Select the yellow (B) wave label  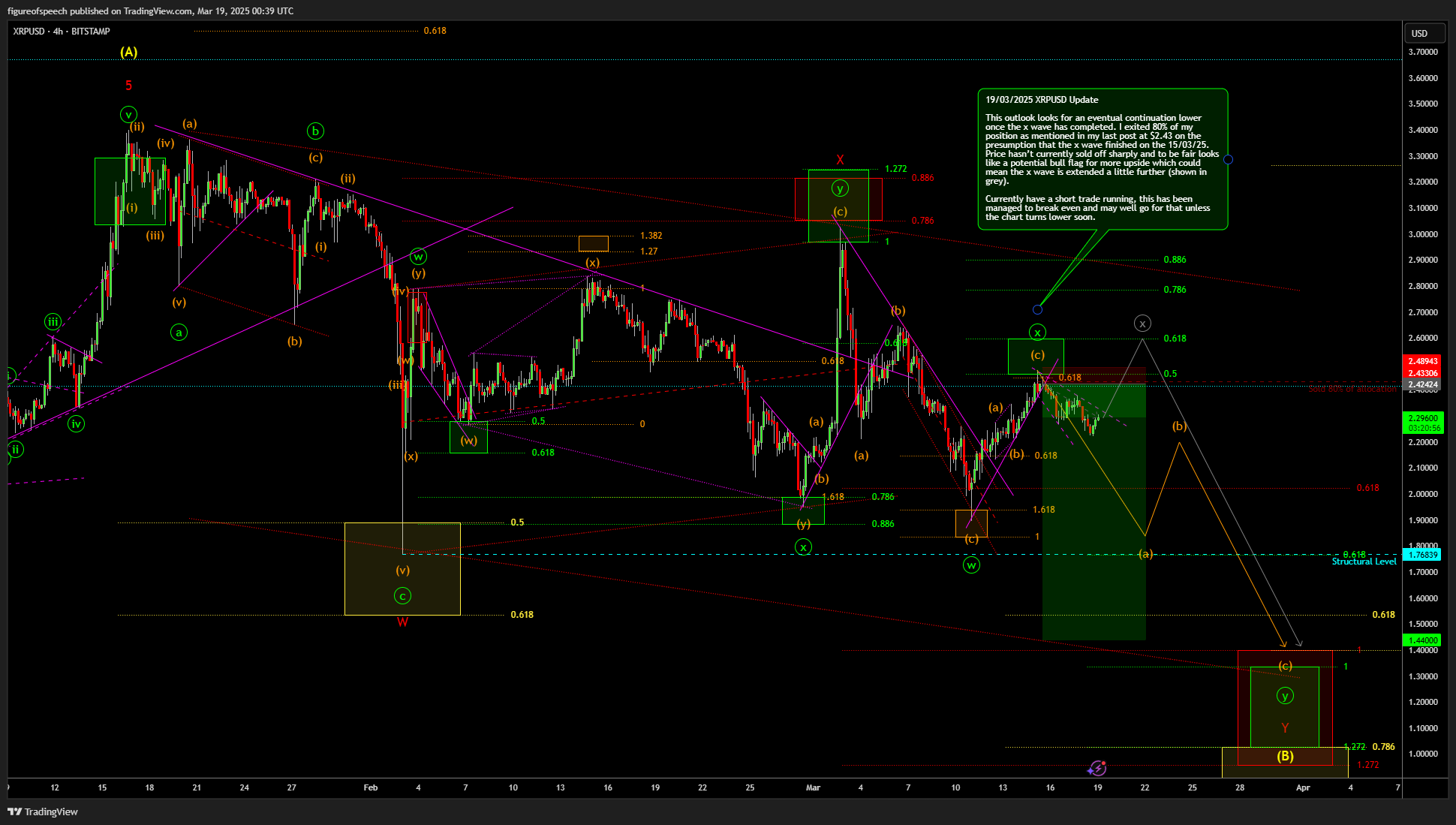[1285, 756]
